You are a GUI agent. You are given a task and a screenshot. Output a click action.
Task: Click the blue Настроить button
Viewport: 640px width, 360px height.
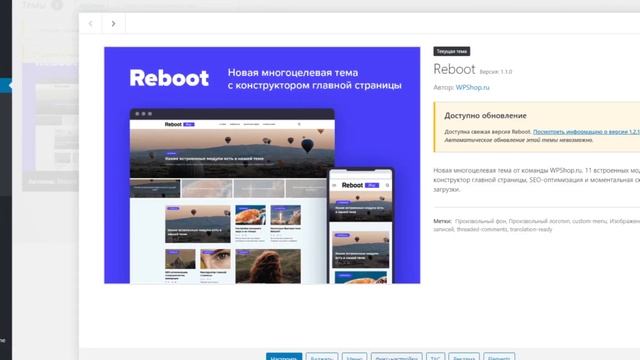pos(284,357)
